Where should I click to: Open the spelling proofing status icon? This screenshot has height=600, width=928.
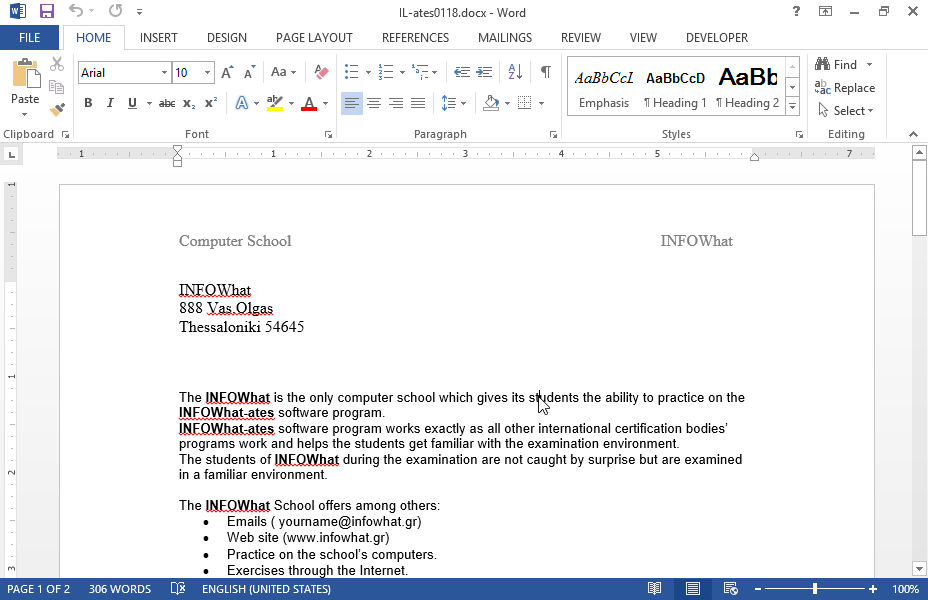[x=178, y=589]
